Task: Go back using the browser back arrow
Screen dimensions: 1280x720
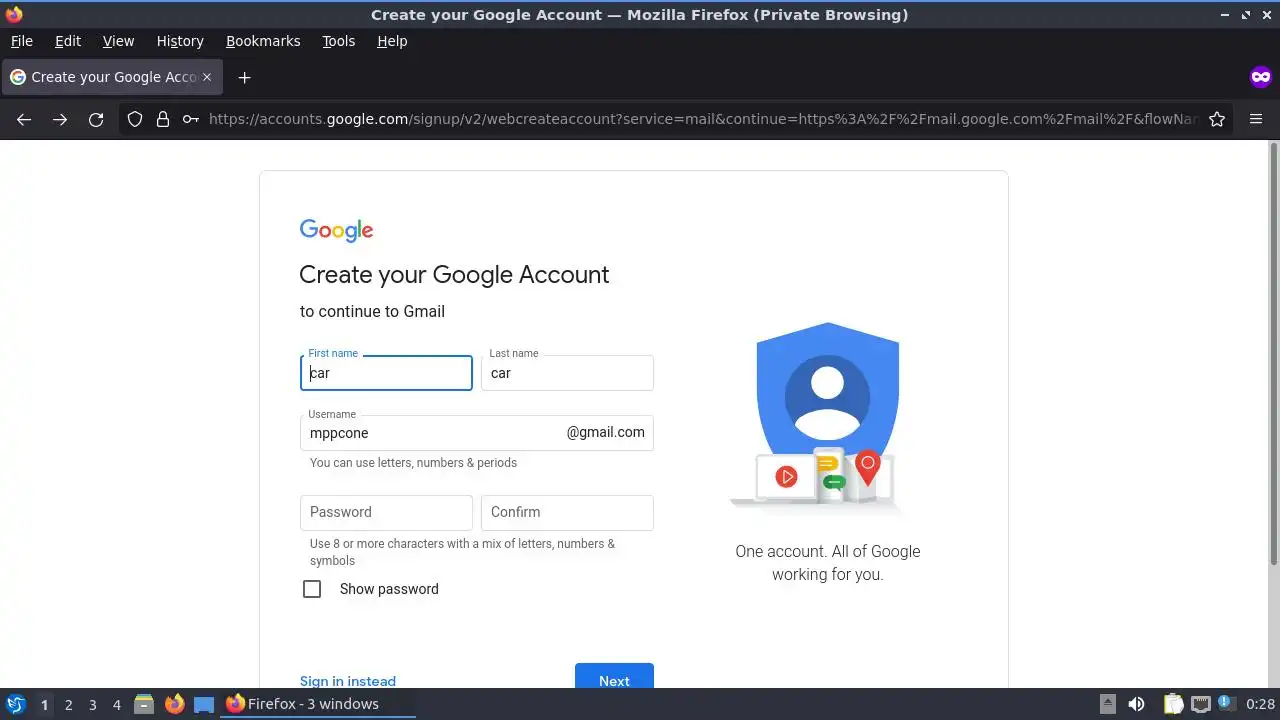Action: pos(24,119)
